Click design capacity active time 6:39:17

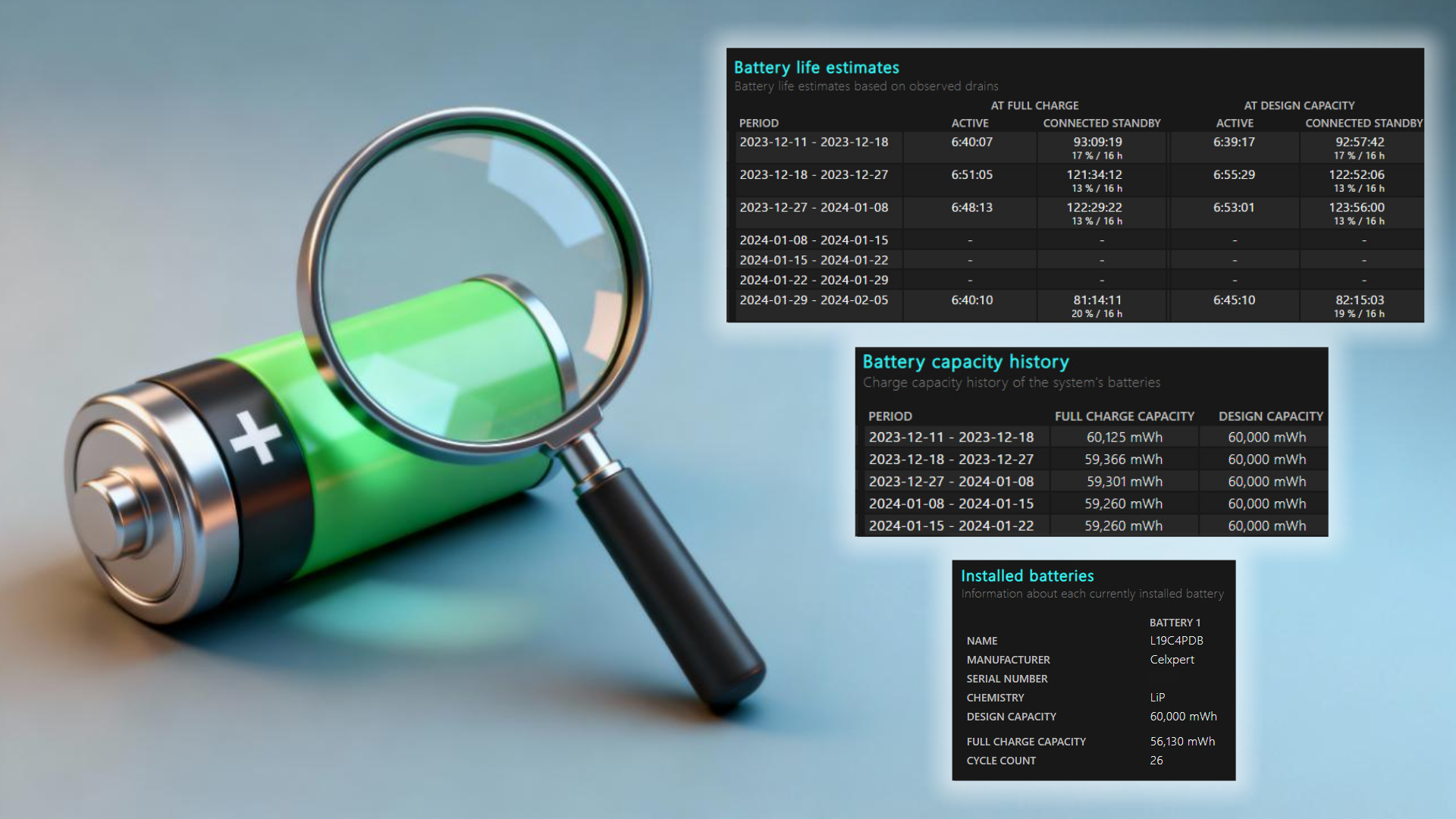[1234, 142]
